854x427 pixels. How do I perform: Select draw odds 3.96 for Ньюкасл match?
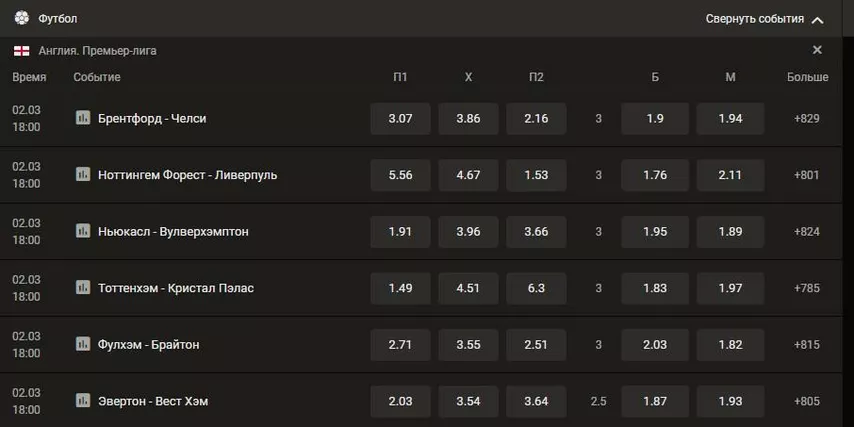click(468, 231)
